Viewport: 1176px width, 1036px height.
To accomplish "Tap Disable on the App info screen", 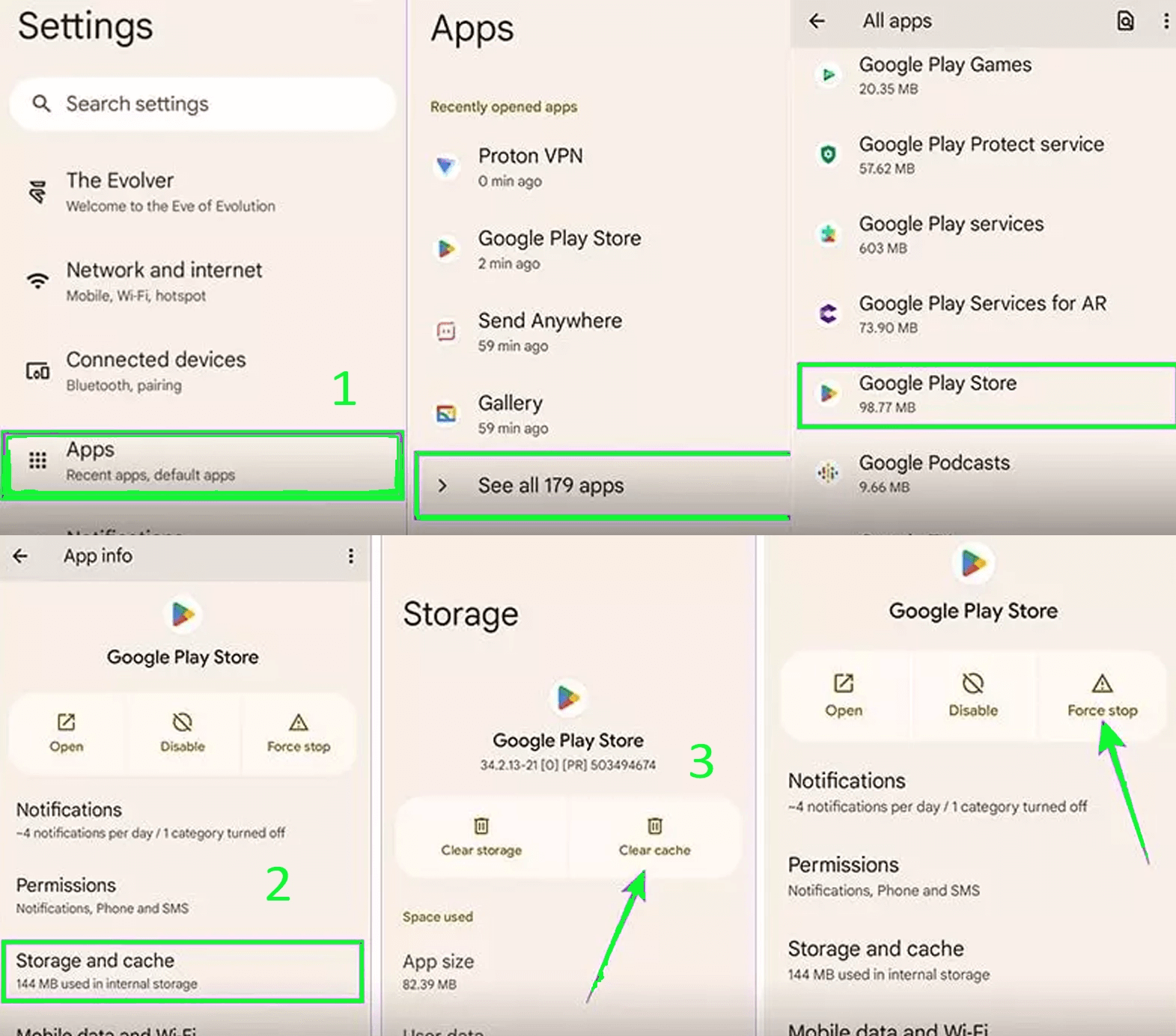I will 183,733.
